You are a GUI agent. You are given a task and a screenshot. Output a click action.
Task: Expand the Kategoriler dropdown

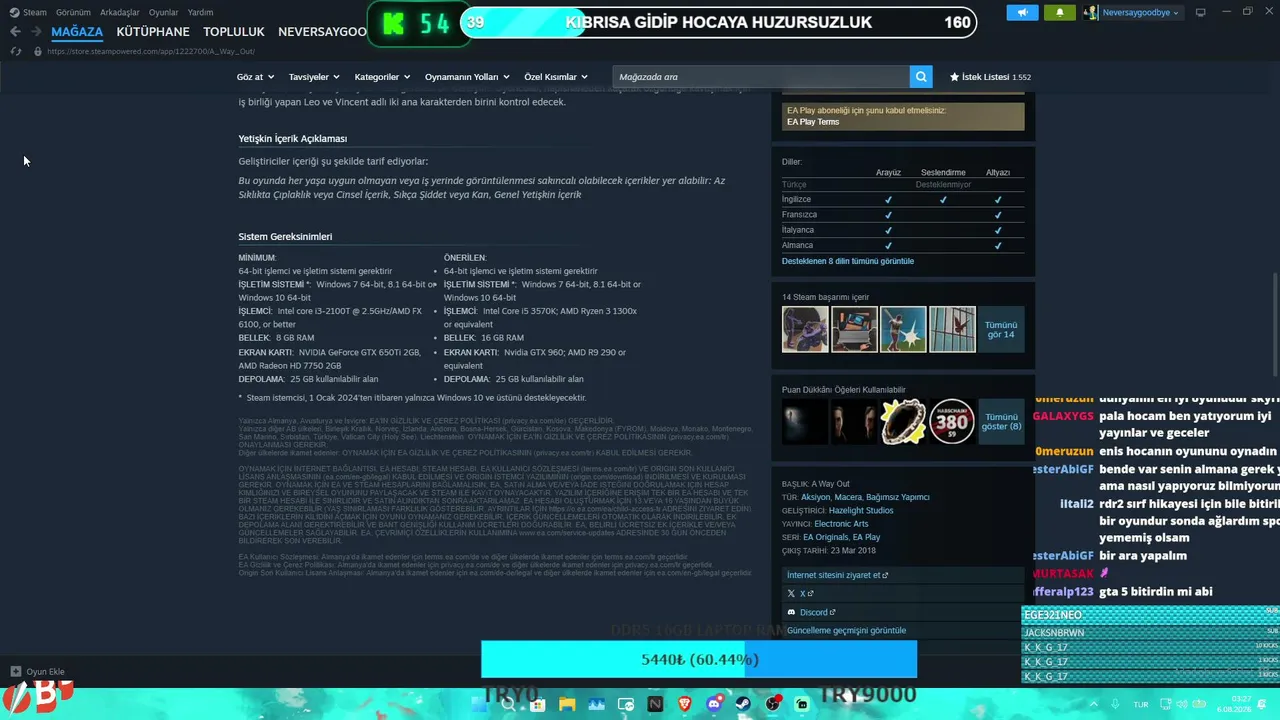(x=382, y=77)
